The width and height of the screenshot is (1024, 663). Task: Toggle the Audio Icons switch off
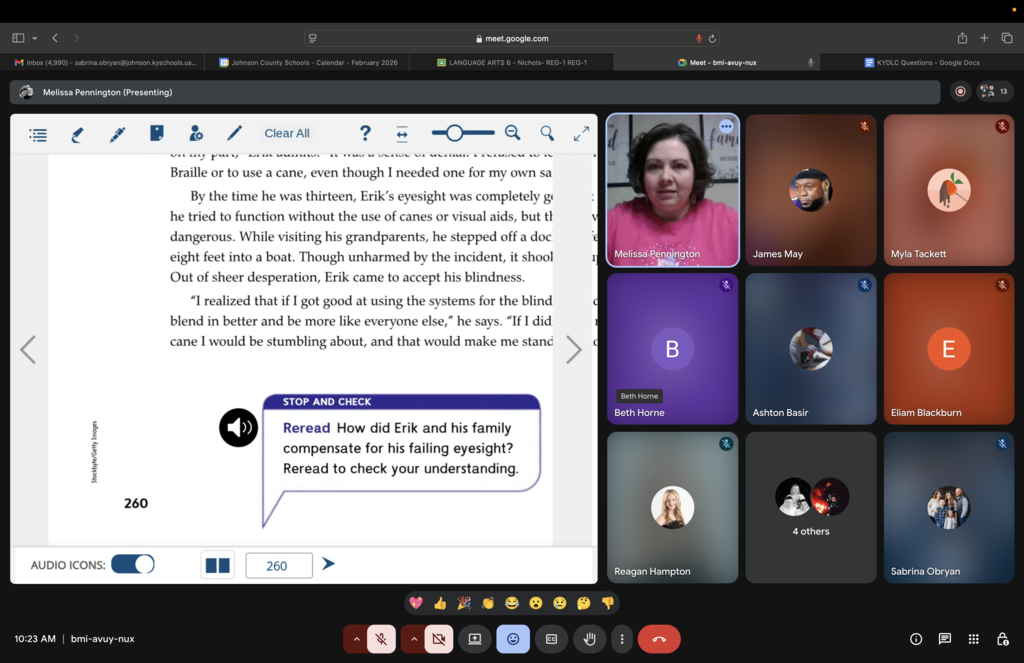click(133, 565)
